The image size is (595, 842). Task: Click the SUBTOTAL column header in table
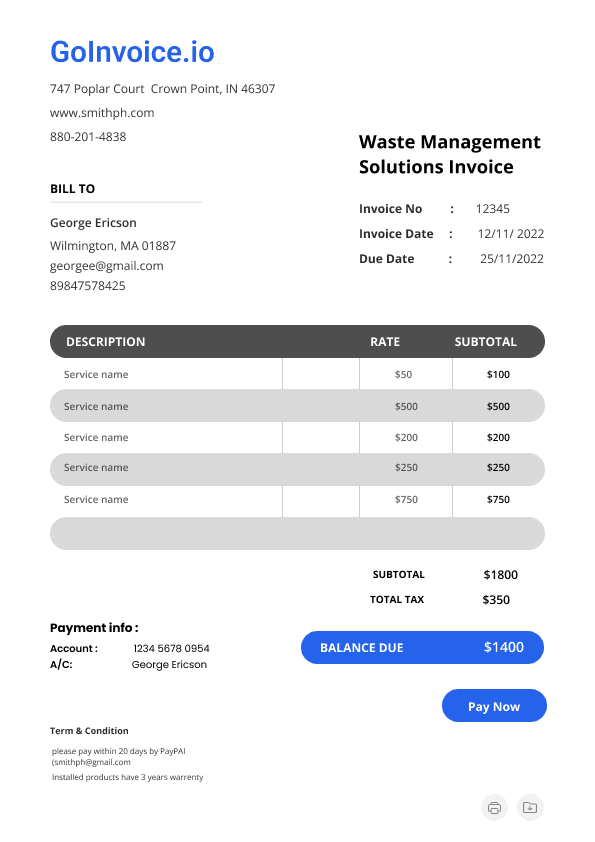tap(485, 342)
